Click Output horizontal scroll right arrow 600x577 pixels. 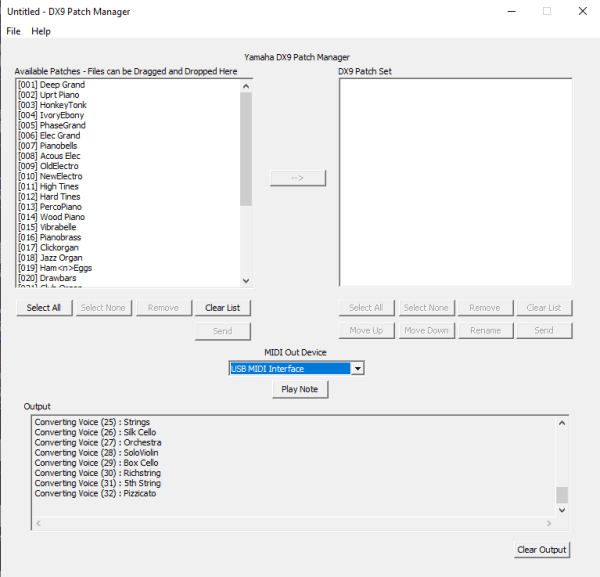pyautogui.click(x=548, y=523)
